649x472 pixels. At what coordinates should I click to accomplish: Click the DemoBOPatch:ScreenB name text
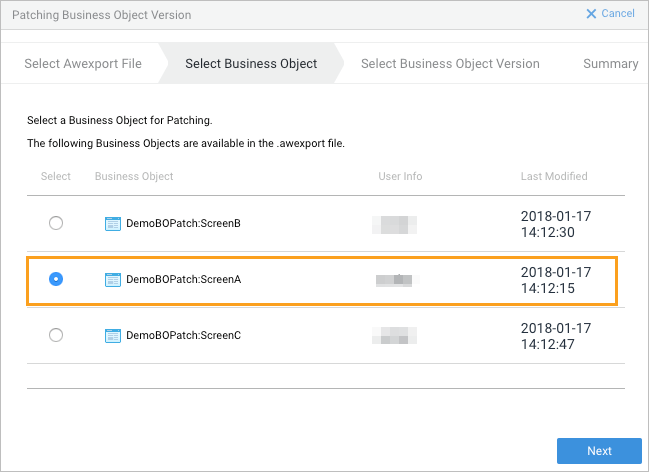183,224
